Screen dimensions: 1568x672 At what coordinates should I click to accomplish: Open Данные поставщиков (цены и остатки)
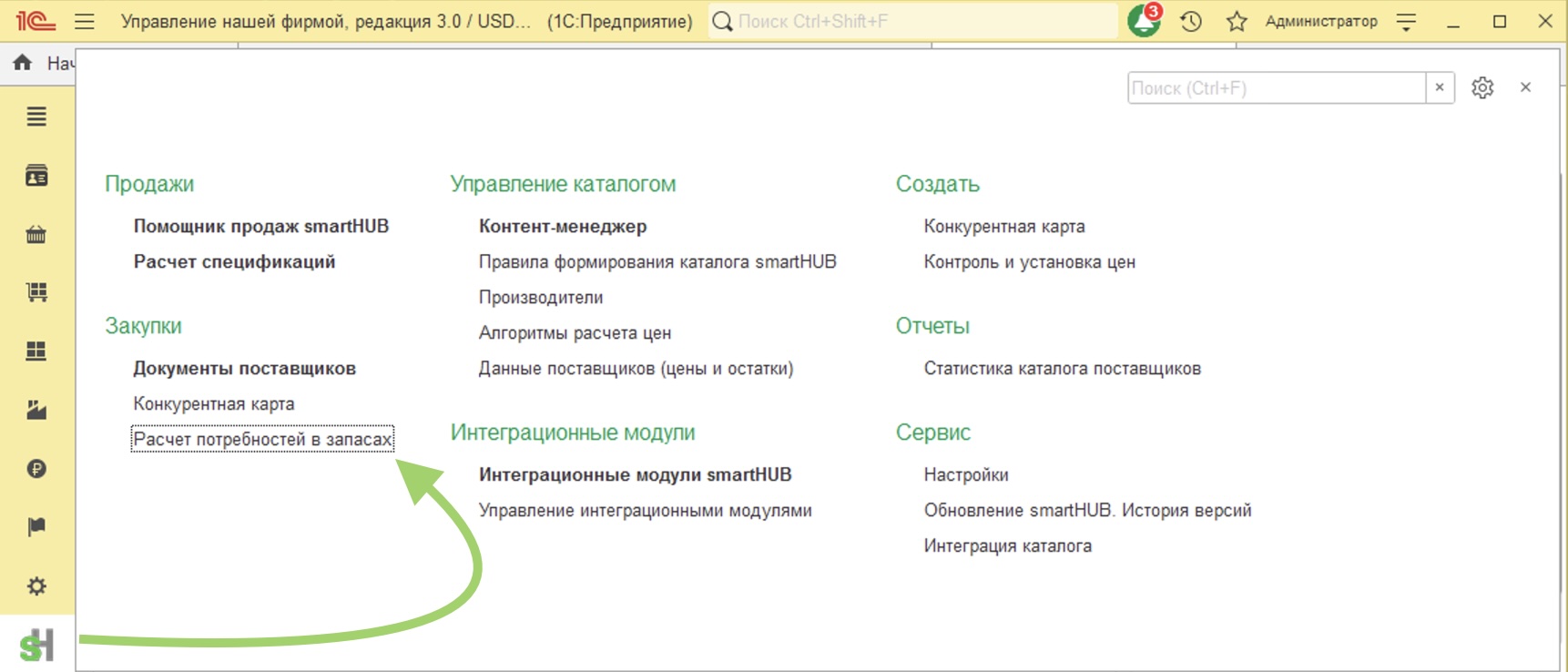[x=636, y=368]
